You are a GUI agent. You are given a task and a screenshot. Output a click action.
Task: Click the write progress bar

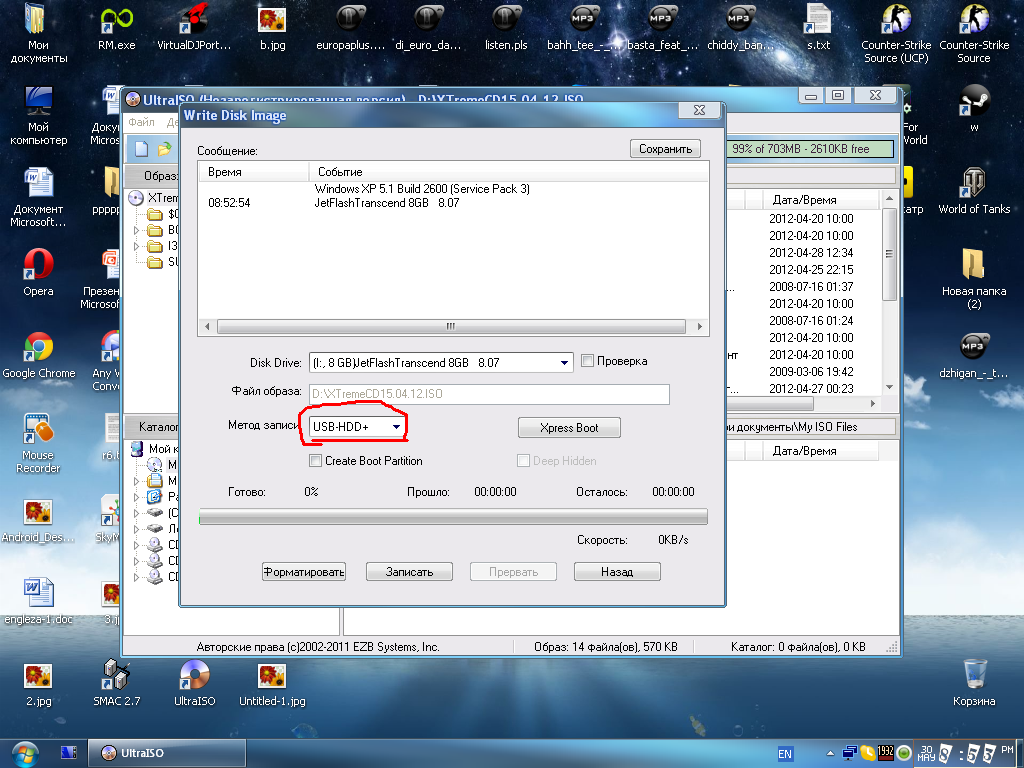(x=453, y=517)
